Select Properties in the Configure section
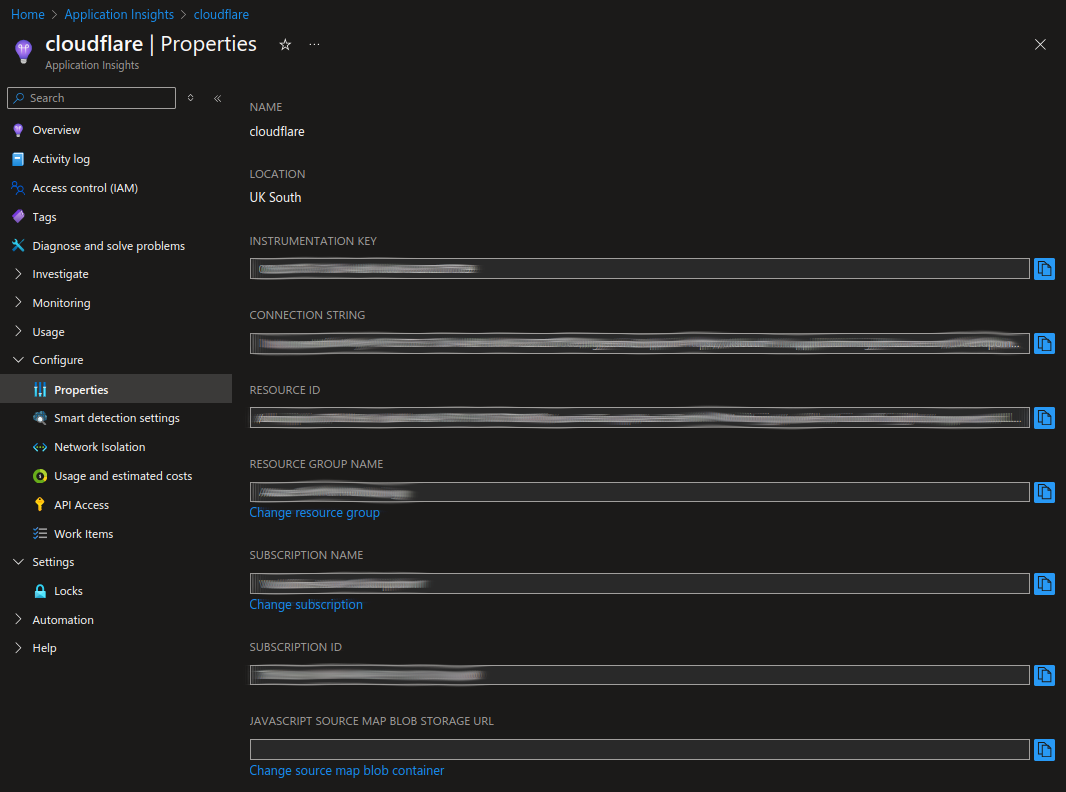1066x792 pixels. click(x=116, y=389)
